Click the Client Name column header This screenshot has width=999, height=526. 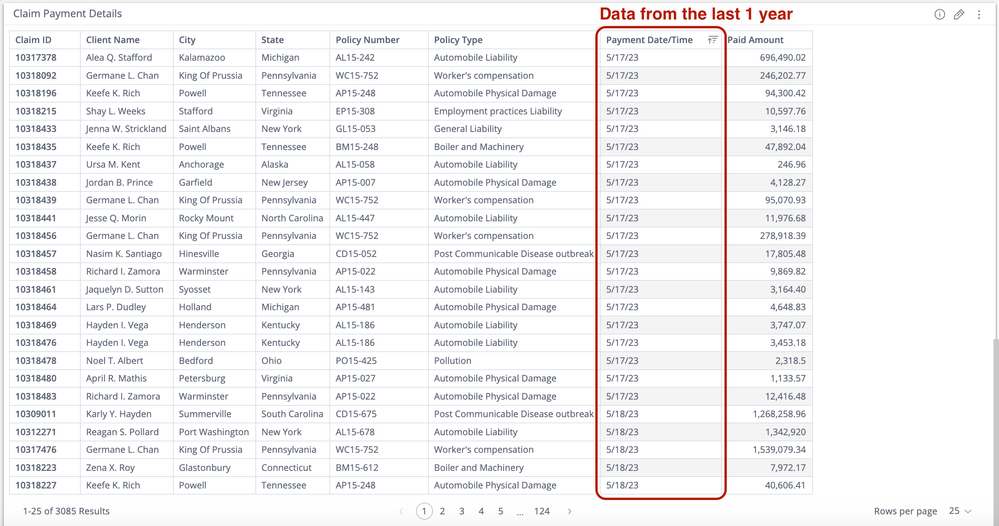pyautogui.click(x=112, y=40)
